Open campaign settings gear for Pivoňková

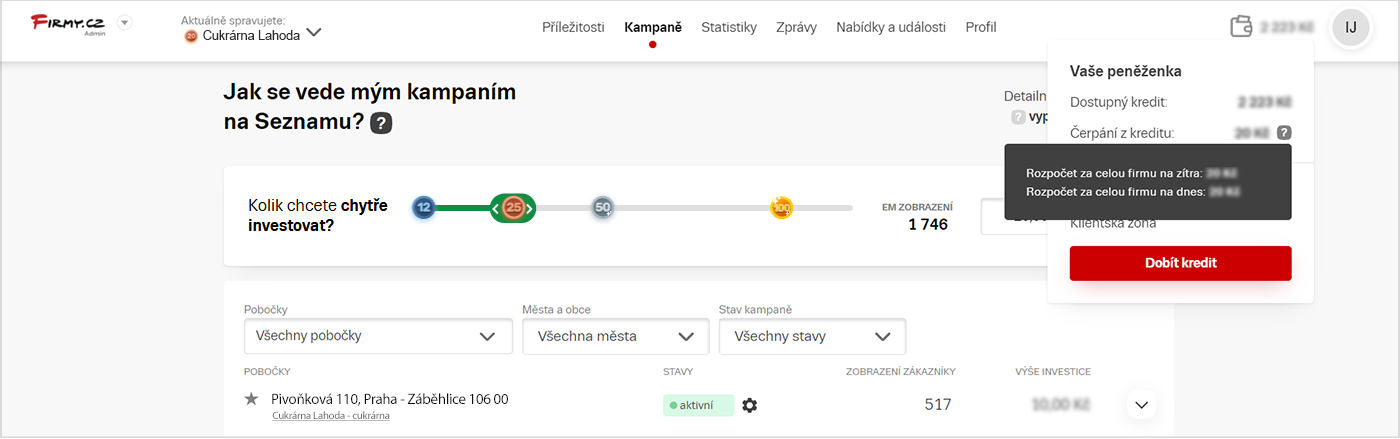(750, 405)
